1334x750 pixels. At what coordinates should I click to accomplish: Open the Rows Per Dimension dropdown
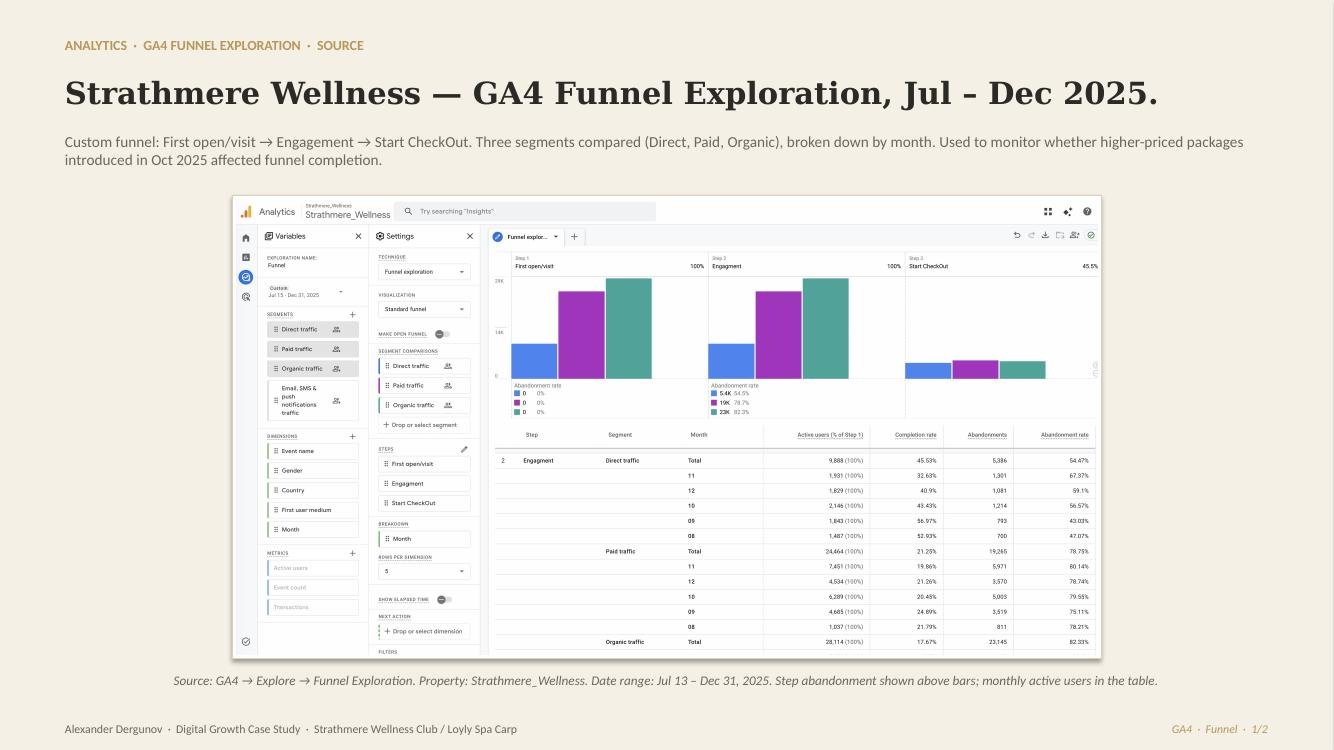pyautogui.click(x=424, y=571)
